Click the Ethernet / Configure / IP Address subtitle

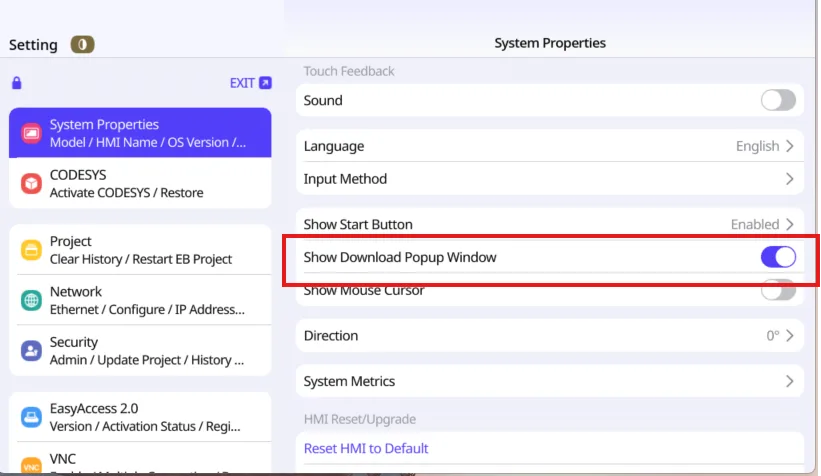[147, 309]
